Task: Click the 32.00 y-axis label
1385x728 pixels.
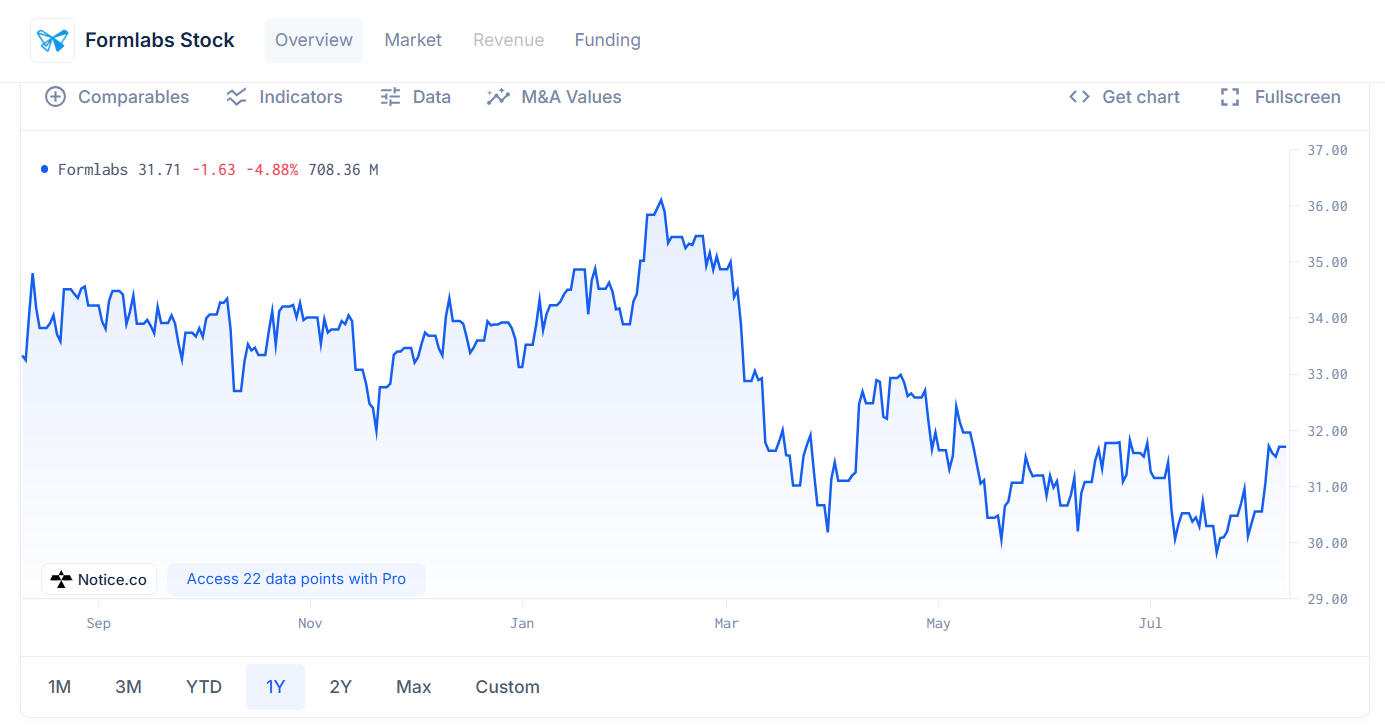Action: 1328,431
